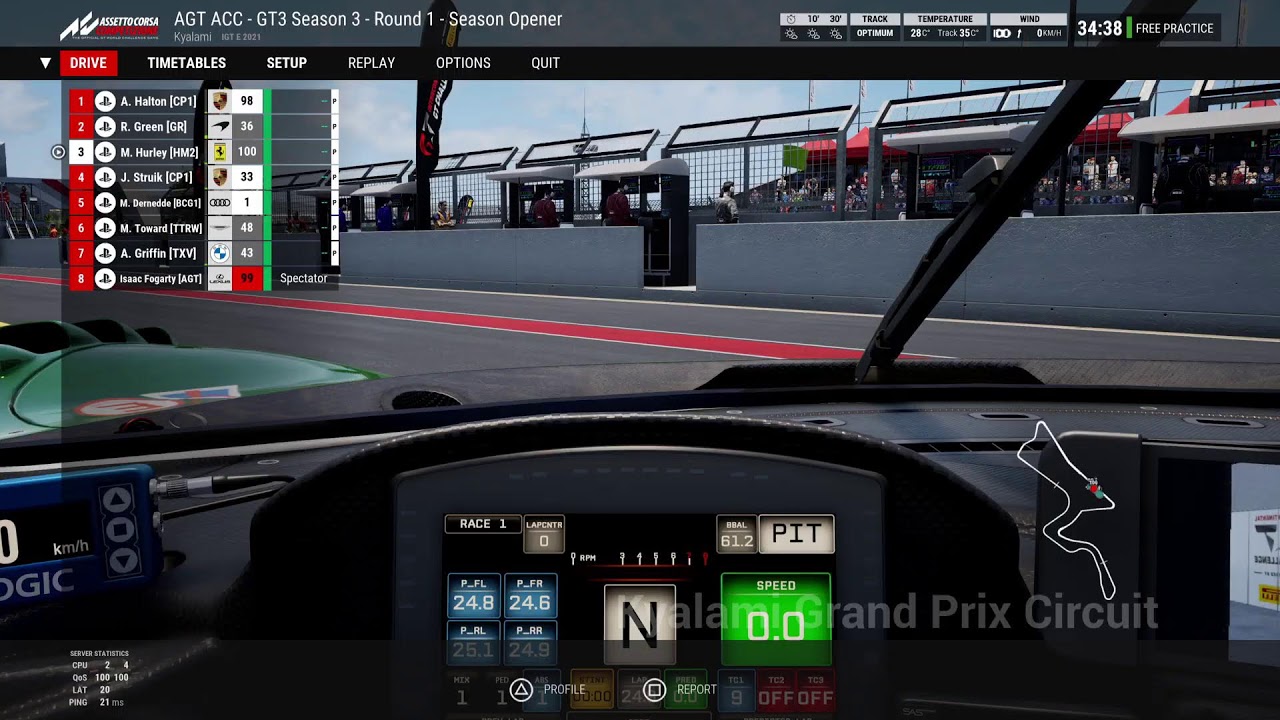Image resolution: width=1280 pixels, height=720 pixels.
Task: Click the stopwatch icon in weather forecast
Action: click(x=791, y=19)
